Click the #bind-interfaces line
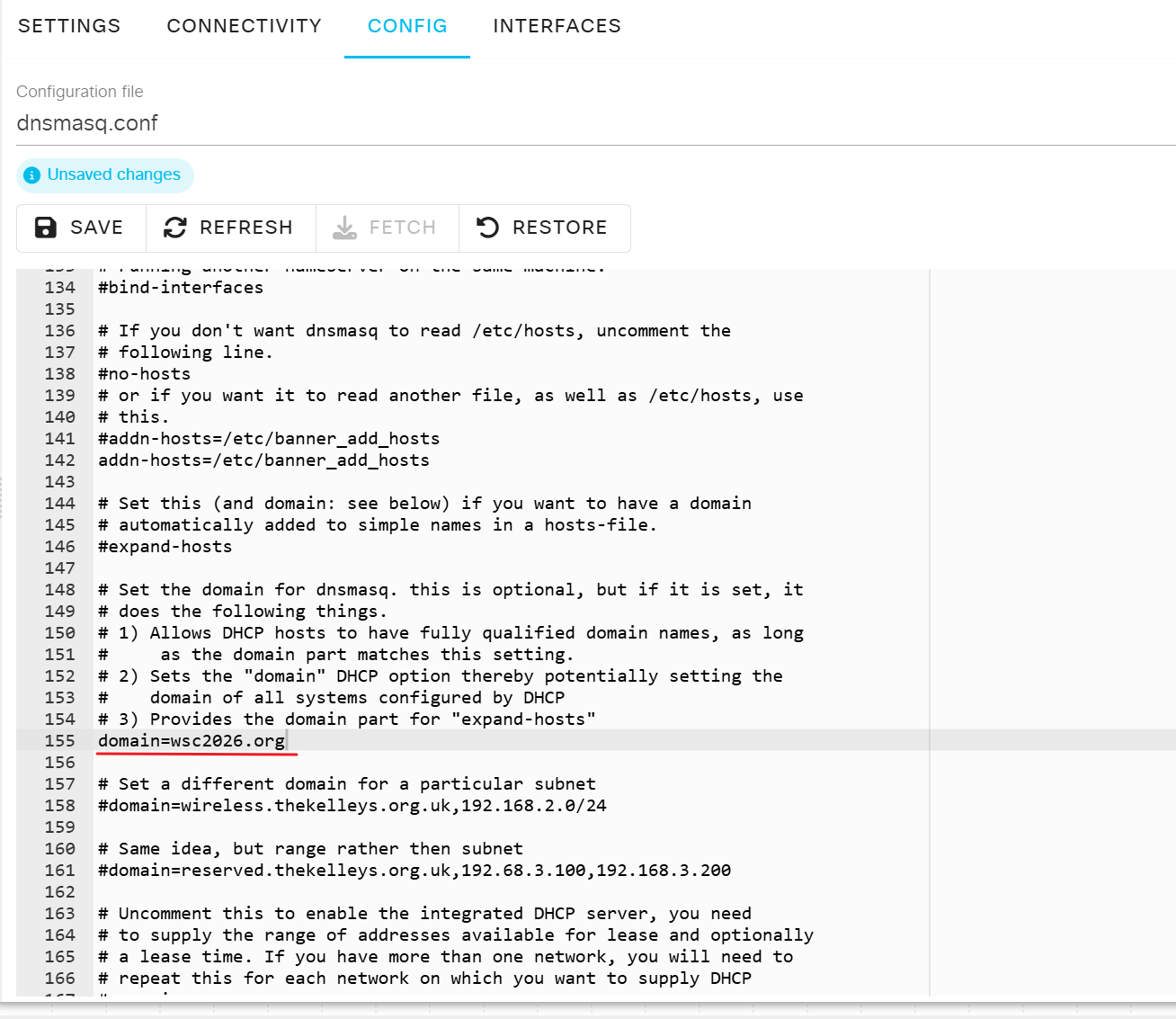 181,287
